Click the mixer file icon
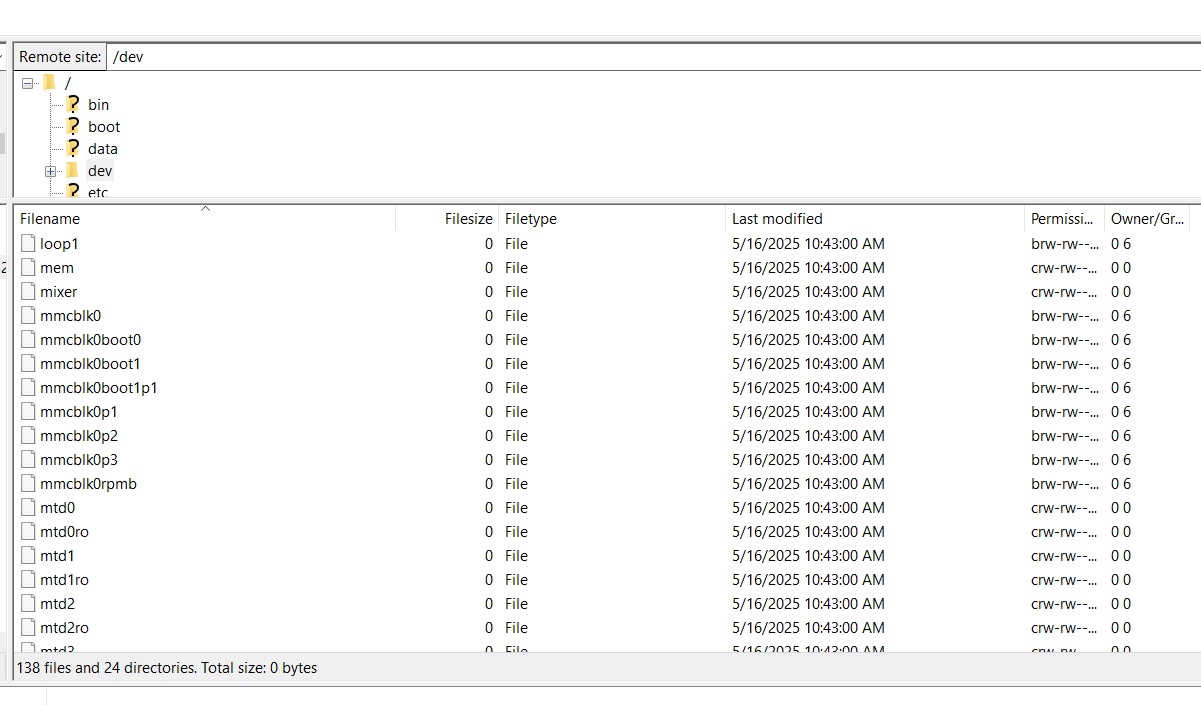Viewport: 1201px width, 705px height. click(28, 291)
